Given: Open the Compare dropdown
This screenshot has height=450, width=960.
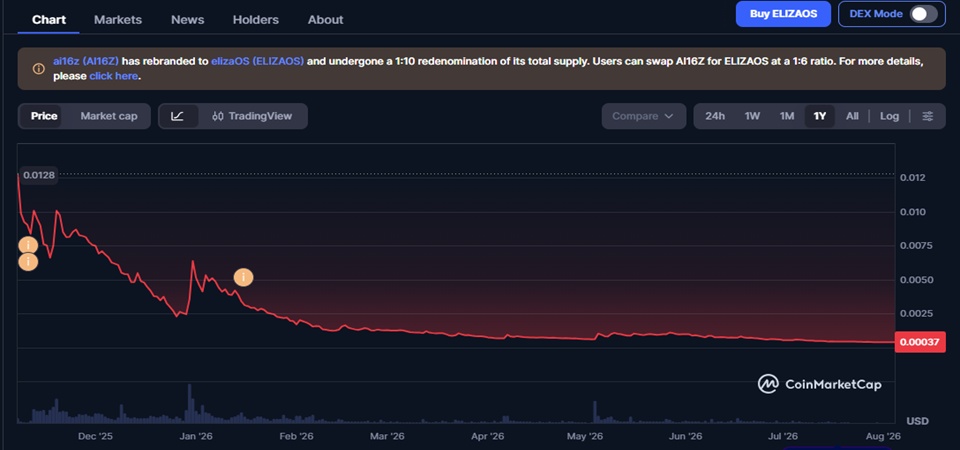Looking at the screenshot, I should (643, 116).
